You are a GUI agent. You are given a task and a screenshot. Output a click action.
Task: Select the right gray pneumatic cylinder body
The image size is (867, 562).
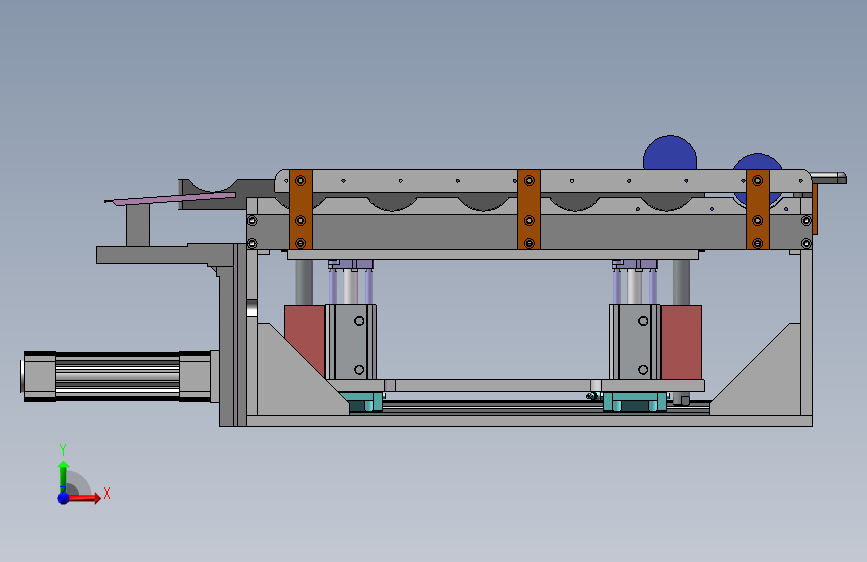[635, 342]
